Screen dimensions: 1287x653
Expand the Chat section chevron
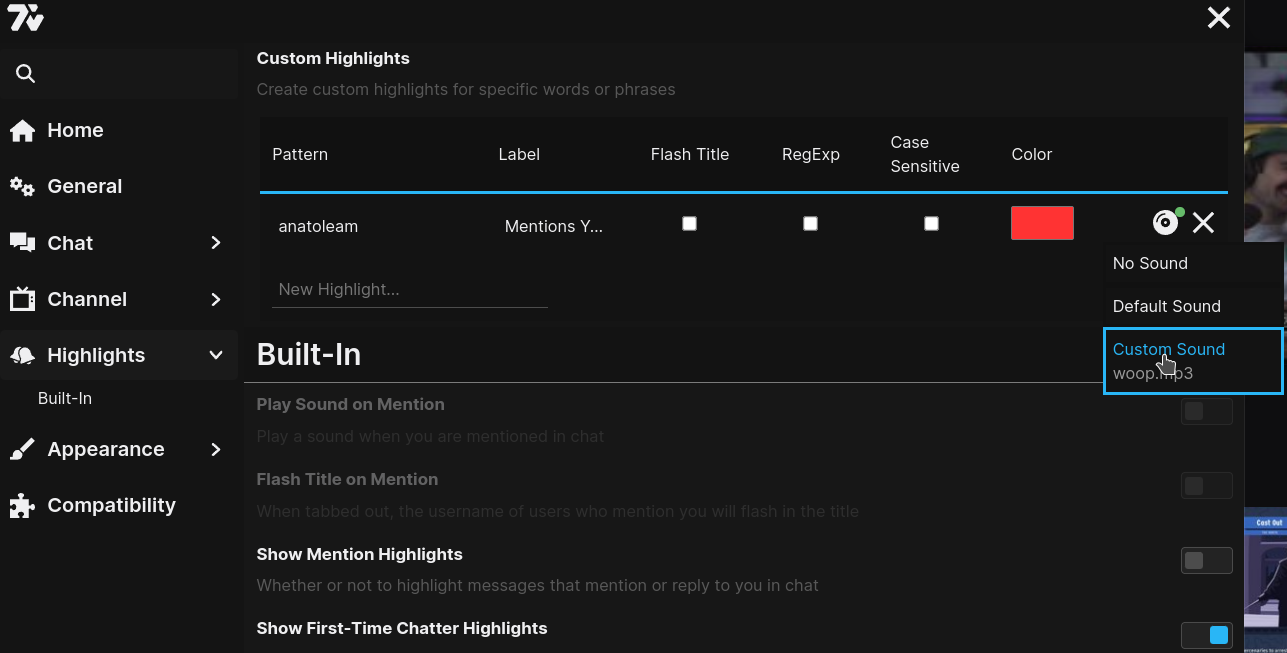point(216,243)
